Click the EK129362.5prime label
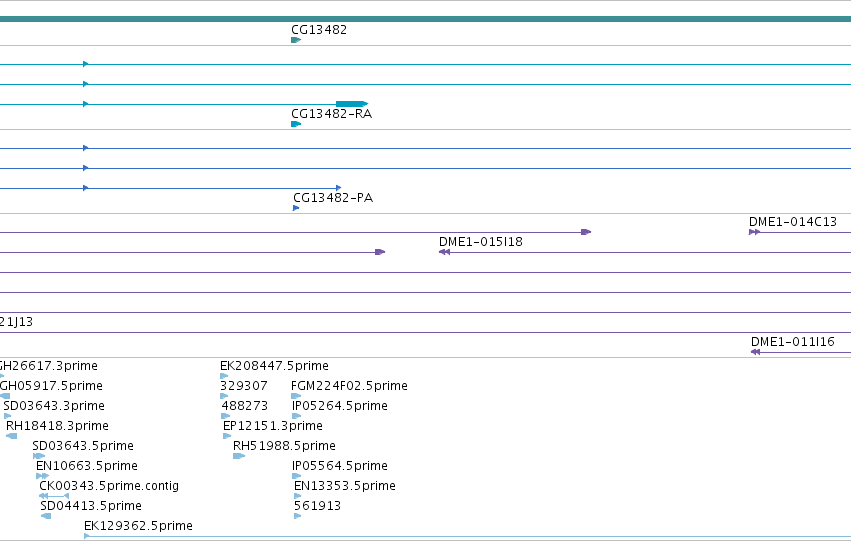Viewport: 851px width, 541px height. pos(138,526)
